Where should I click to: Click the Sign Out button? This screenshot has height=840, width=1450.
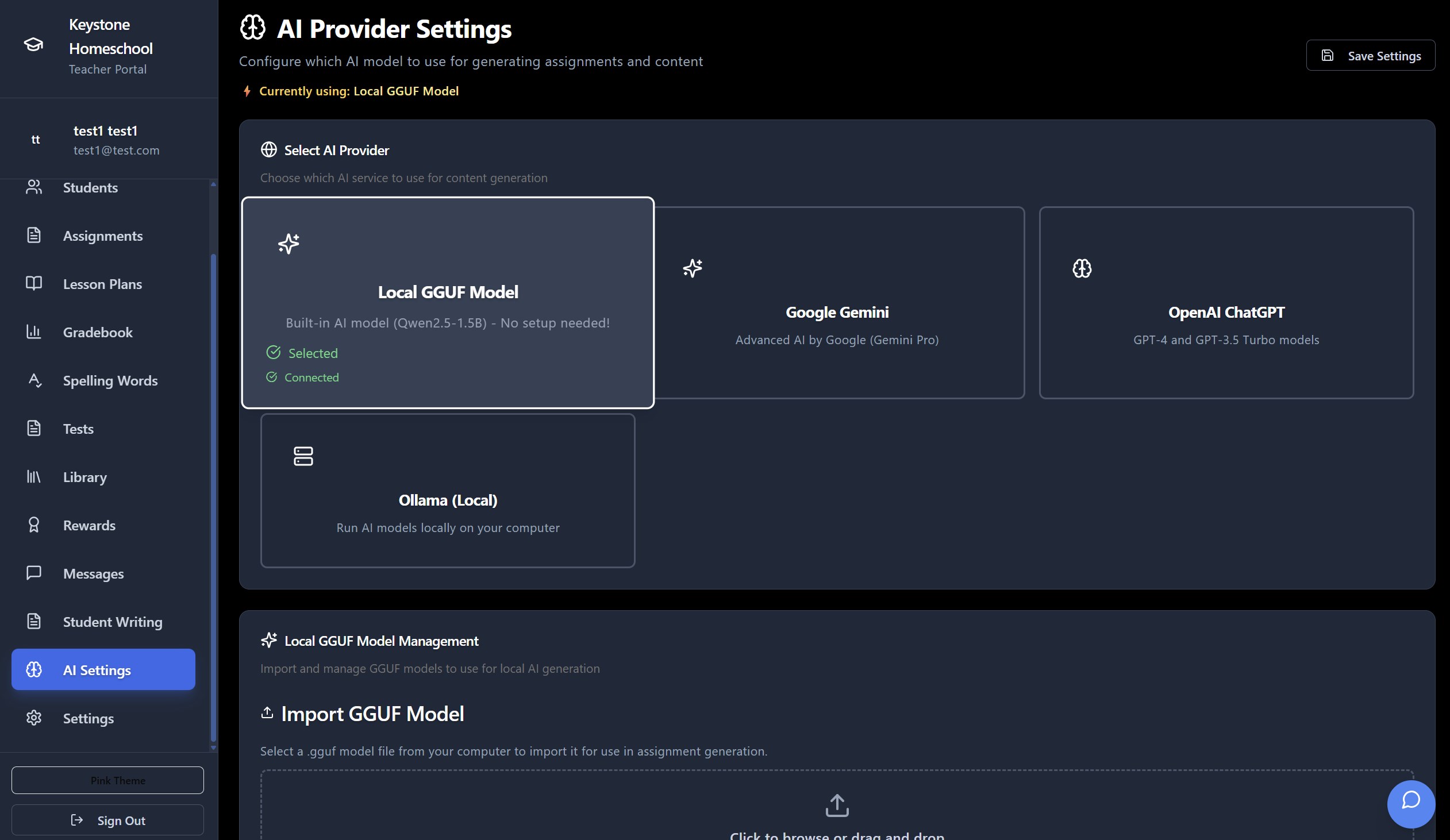(107, 820)
